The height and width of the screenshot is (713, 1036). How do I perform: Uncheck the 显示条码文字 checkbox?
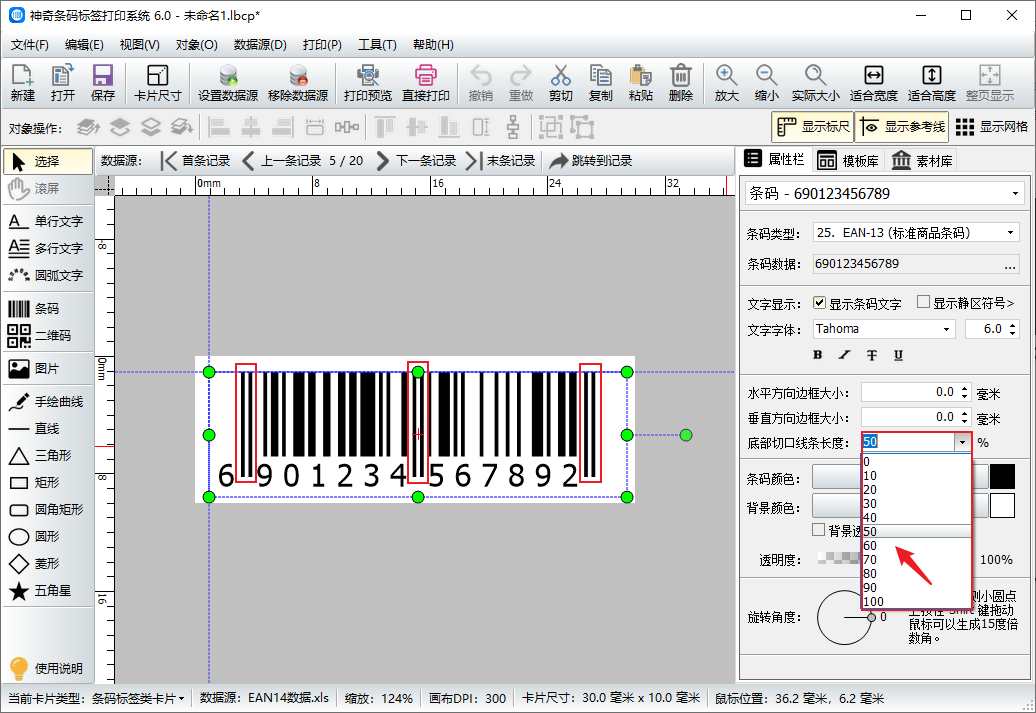[820, 303]
